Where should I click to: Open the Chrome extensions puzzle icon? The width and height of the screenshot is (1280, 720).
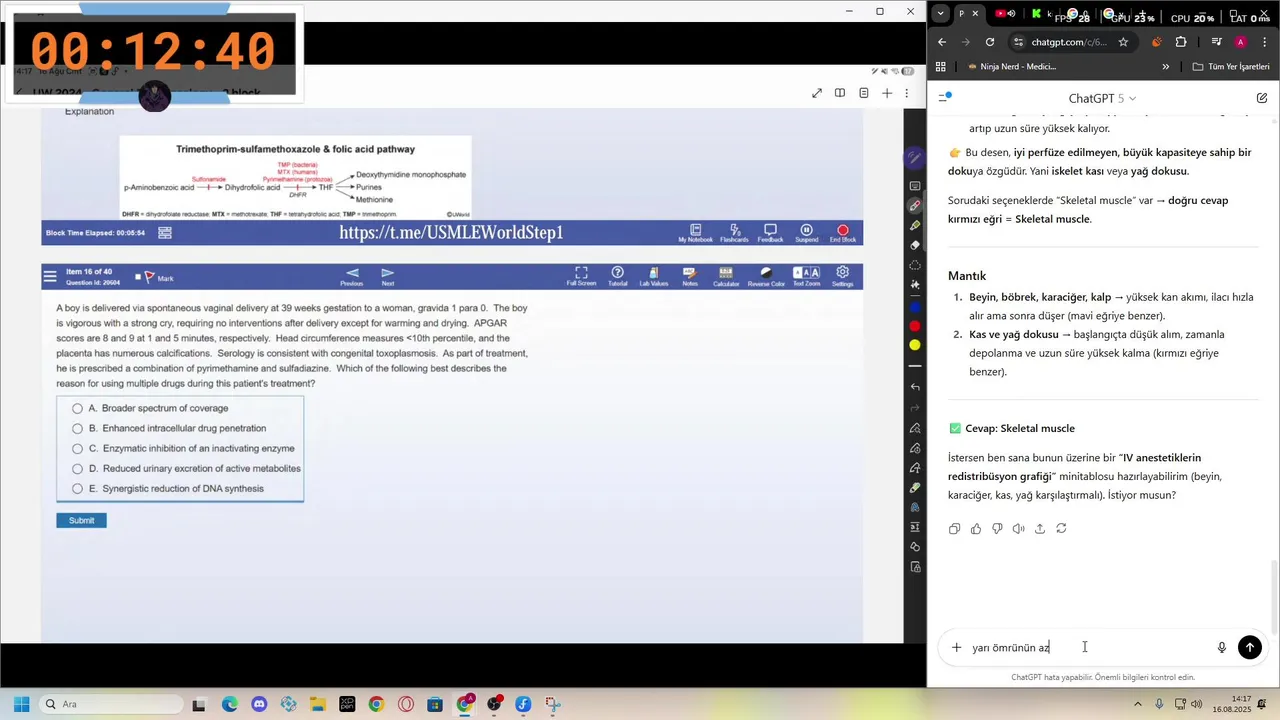(x=1181, y=42)
